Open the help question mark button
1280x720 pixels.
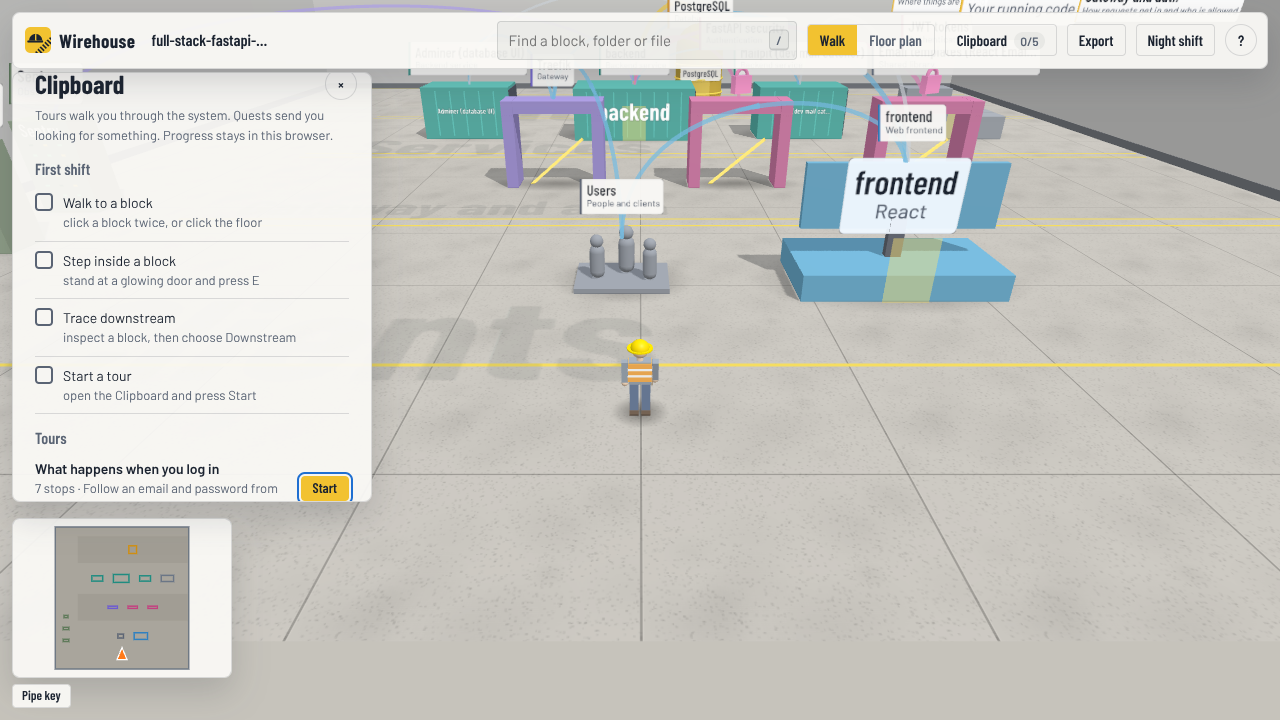point(1241,41)
